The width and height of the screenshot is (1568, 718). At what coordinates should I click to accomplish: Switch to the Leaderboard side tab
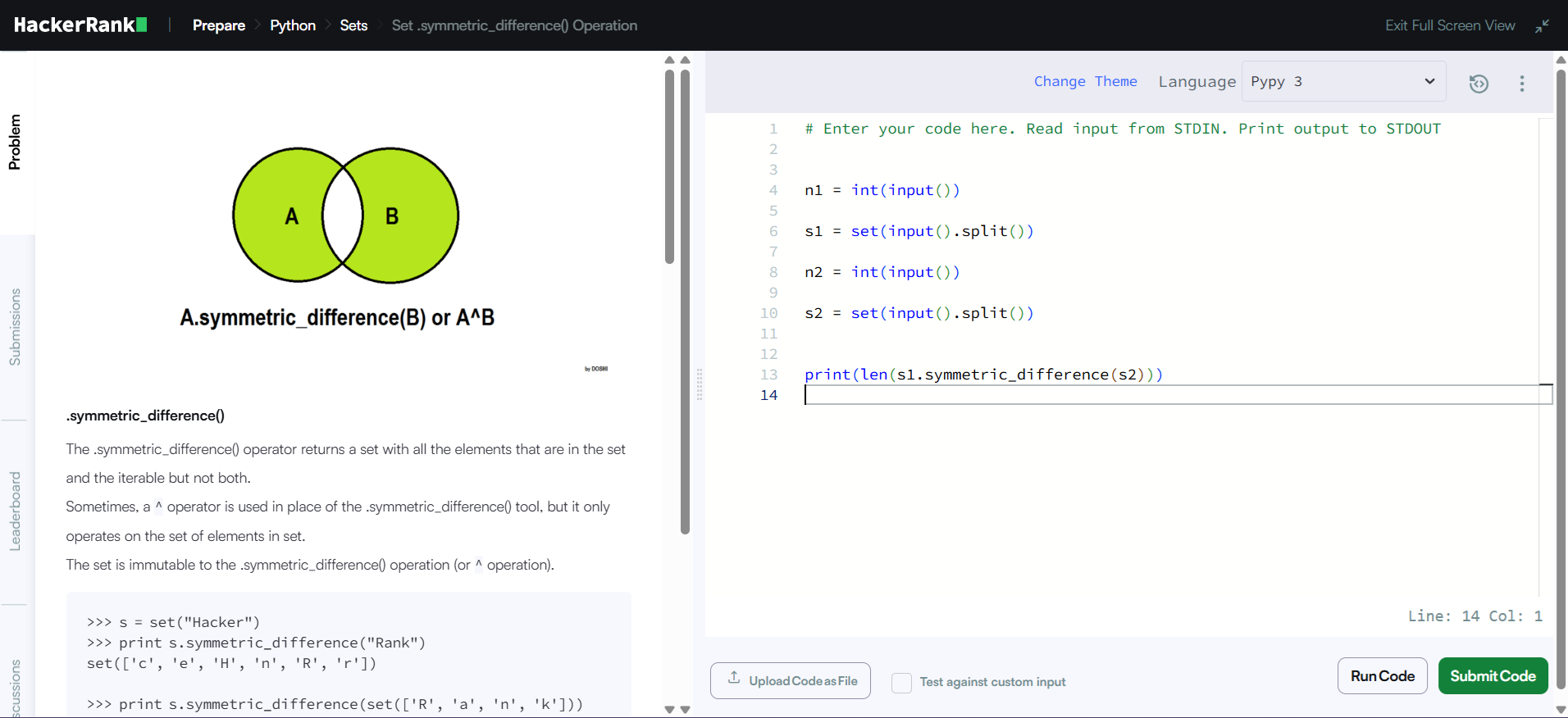click(15, 511)
